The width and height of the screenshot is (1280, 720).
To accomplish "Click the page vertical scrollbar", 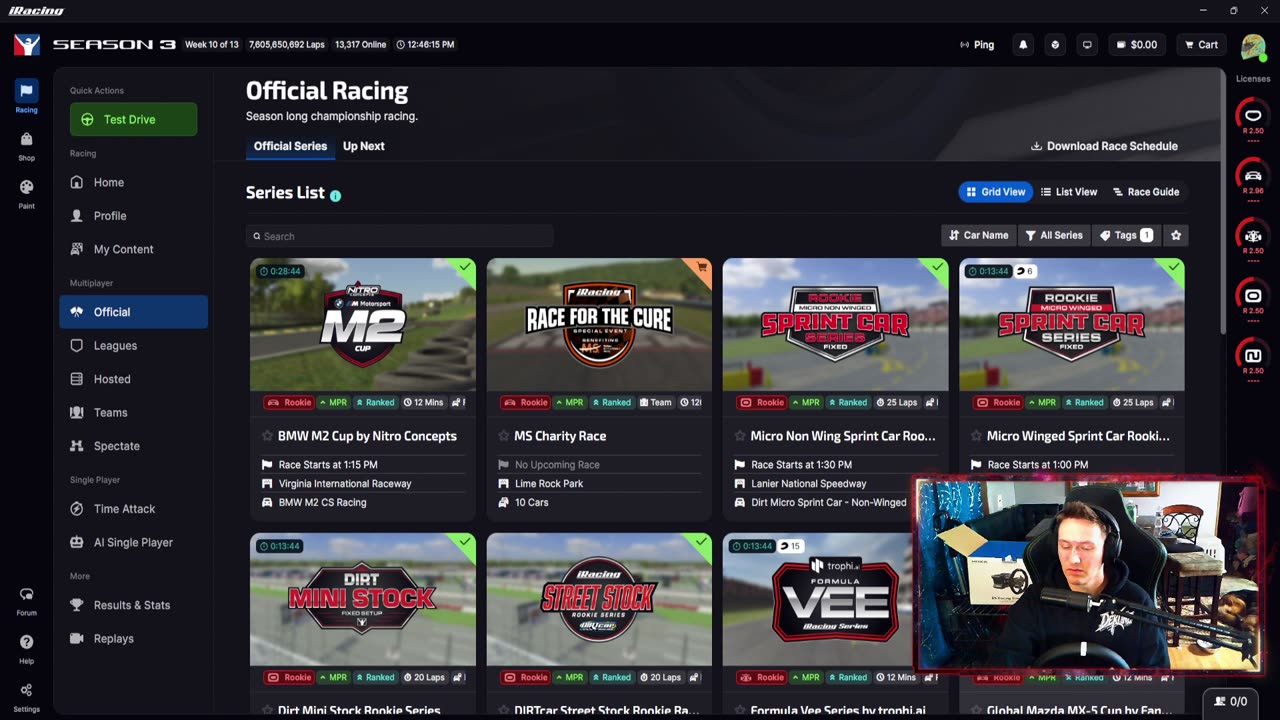I will point(1221,200).
